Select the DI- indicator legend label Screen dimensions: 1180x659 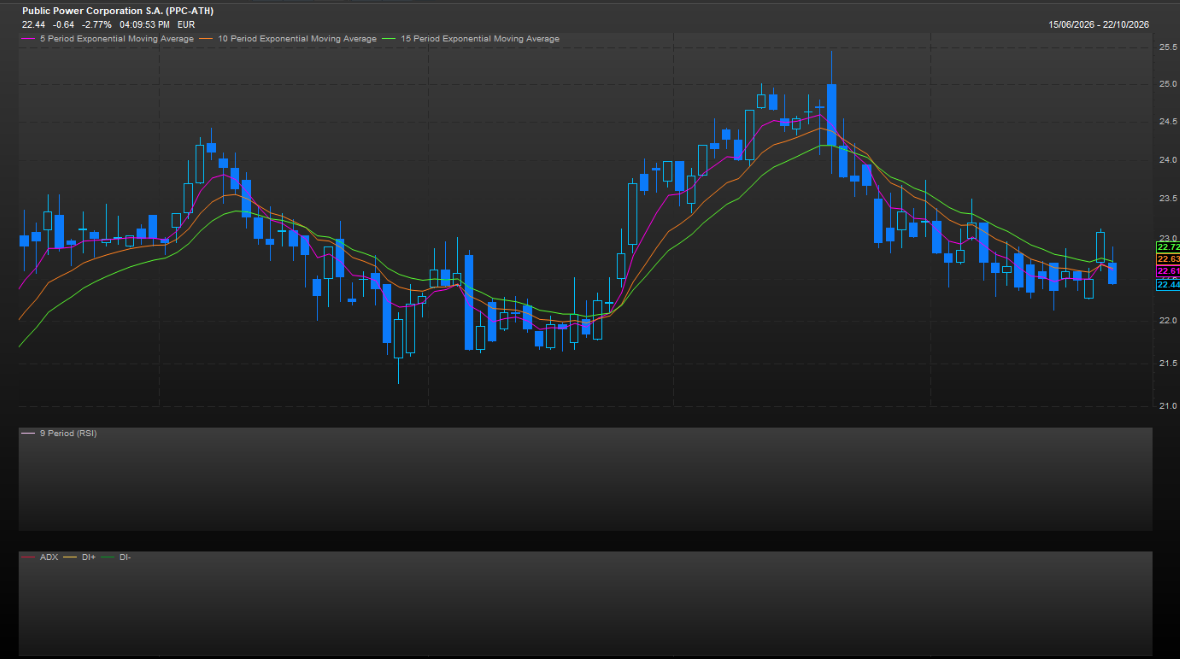125,557
